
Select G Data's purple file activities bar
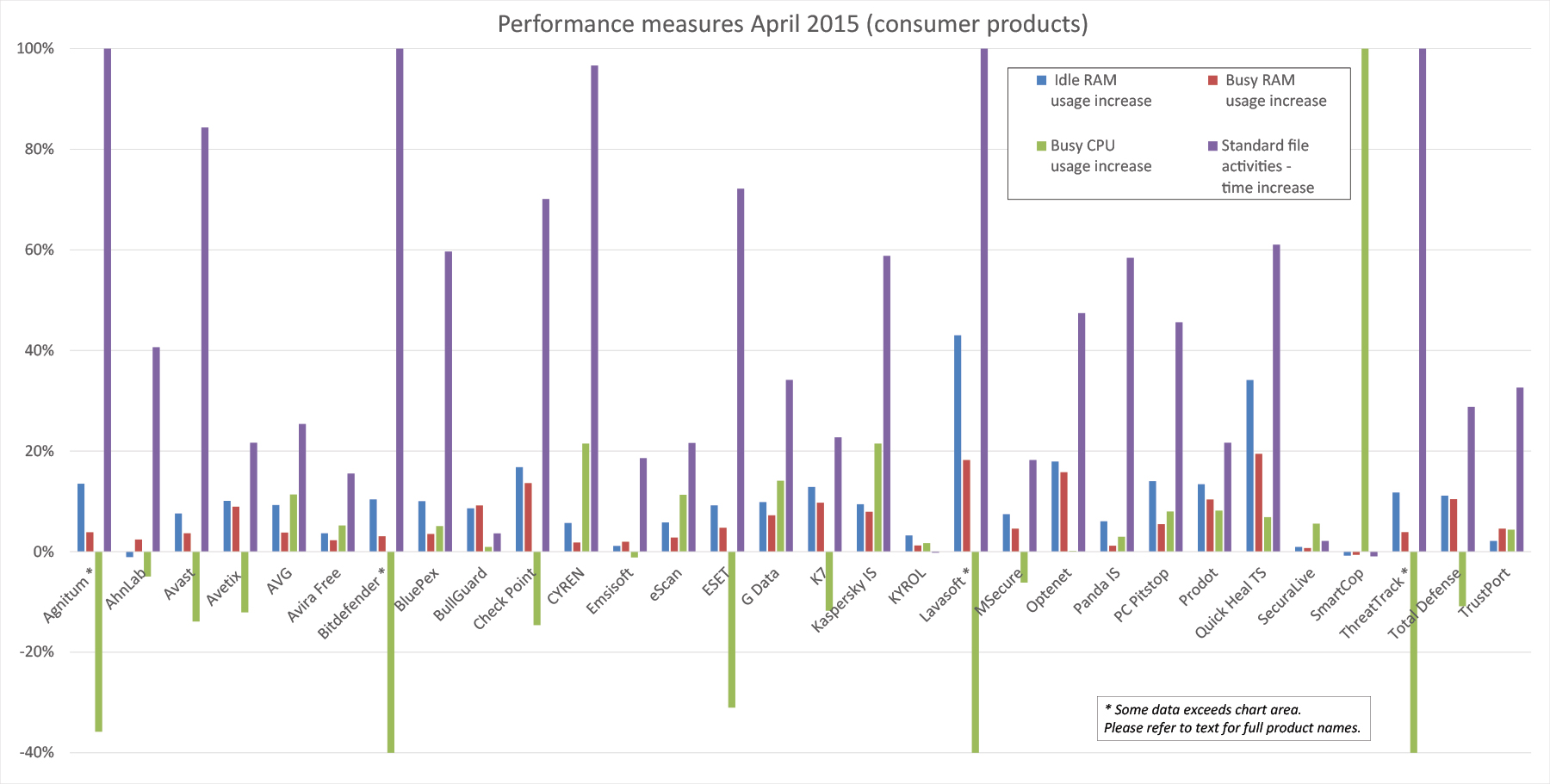(x=789, y=466)
